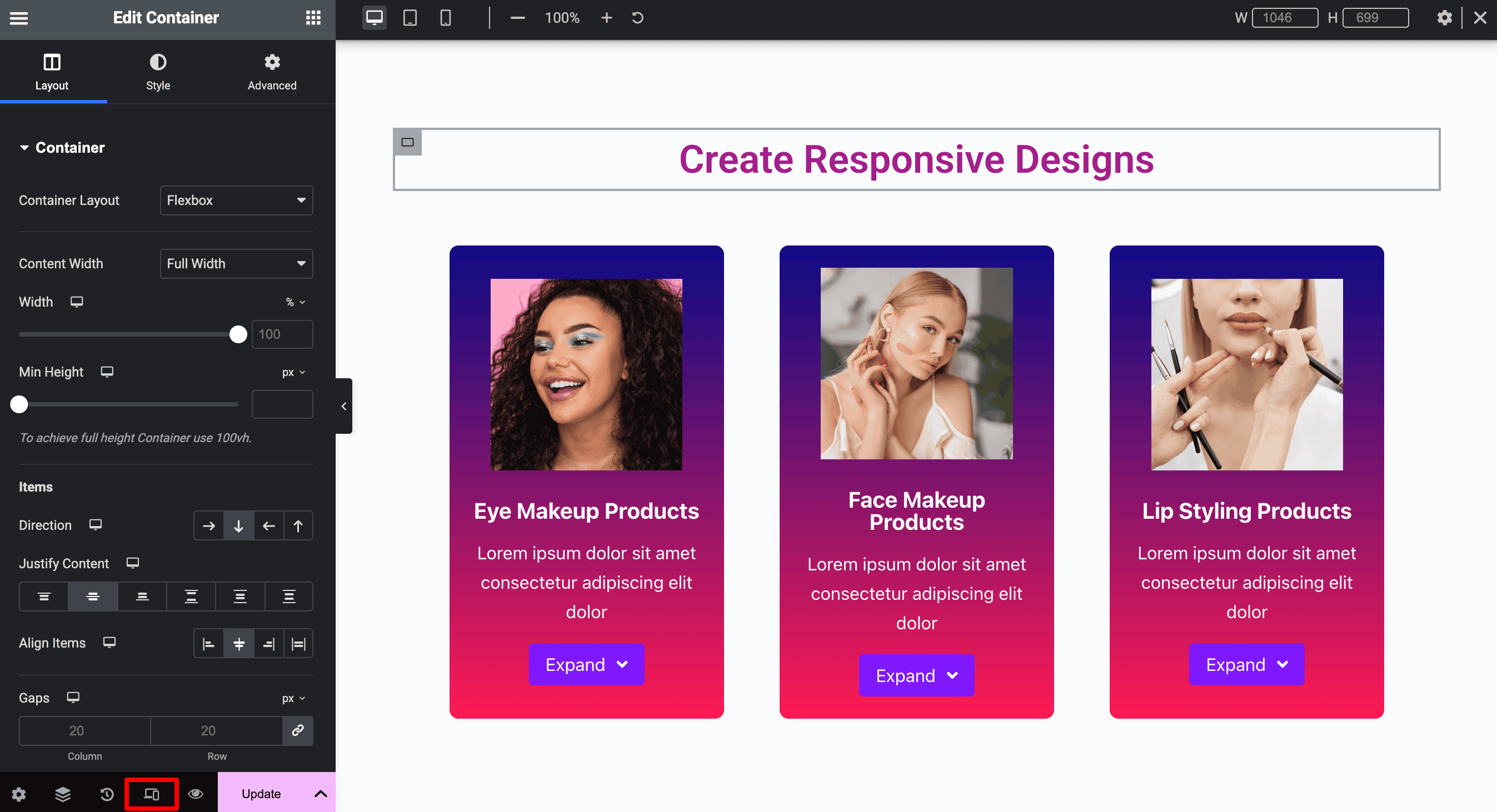Reset zoom with the rotate icon
The width and height of the screenshot is (1497, 812).
click(637, 18)
